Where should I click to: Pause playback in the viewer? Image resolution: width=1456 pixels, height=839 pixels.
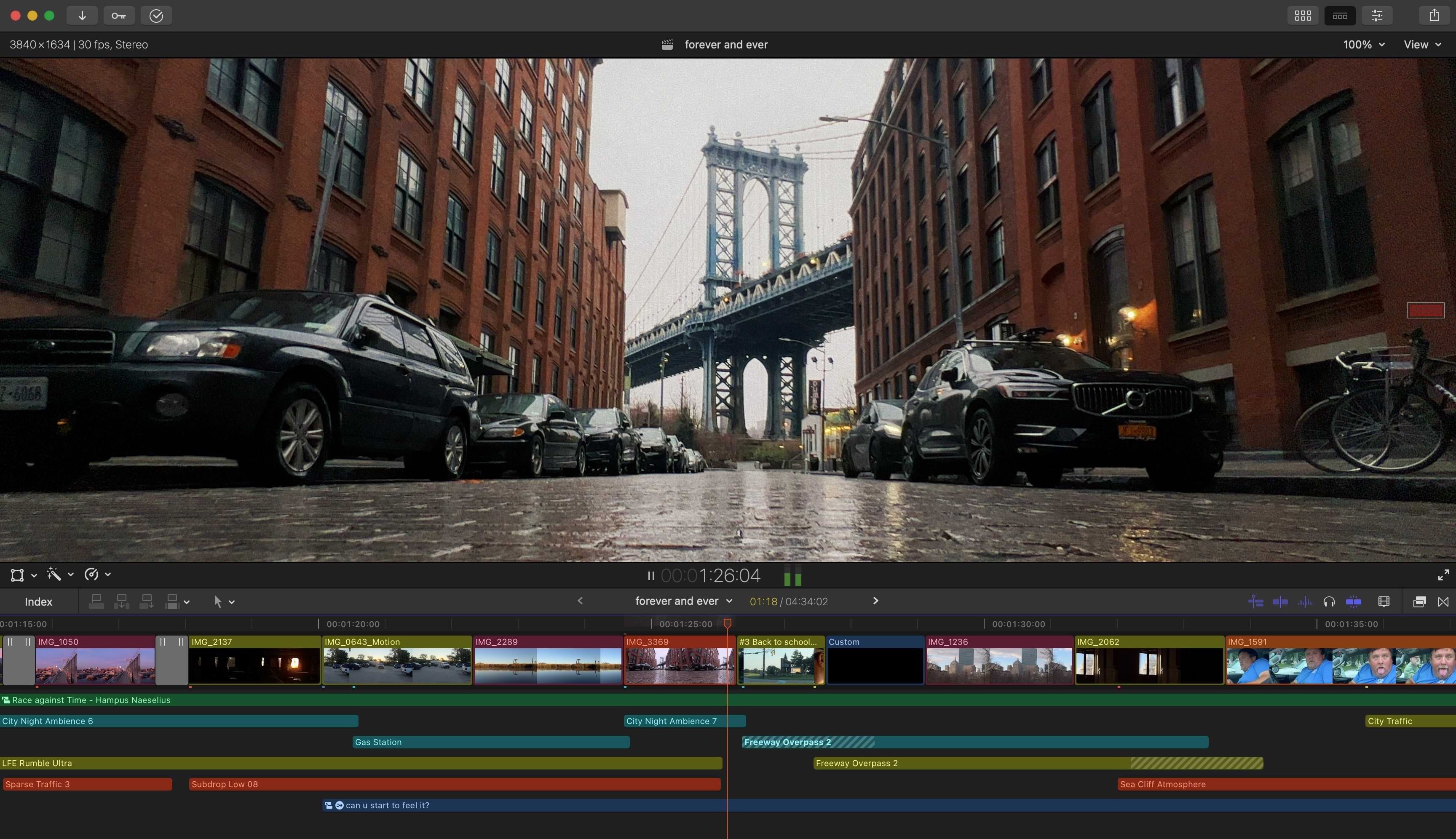pos(651,576)
